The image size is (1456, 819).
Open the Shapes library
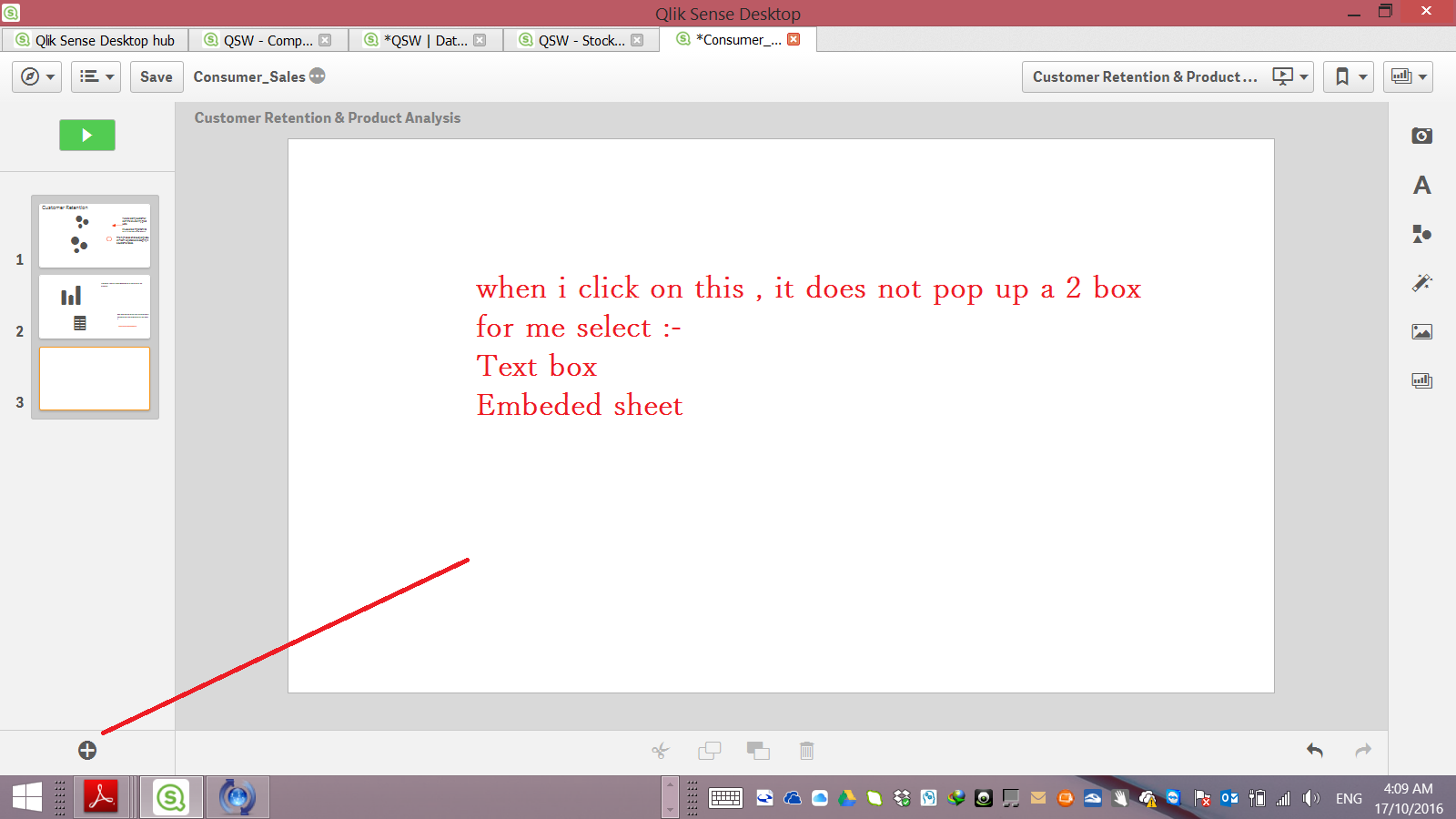point(1421,234)
